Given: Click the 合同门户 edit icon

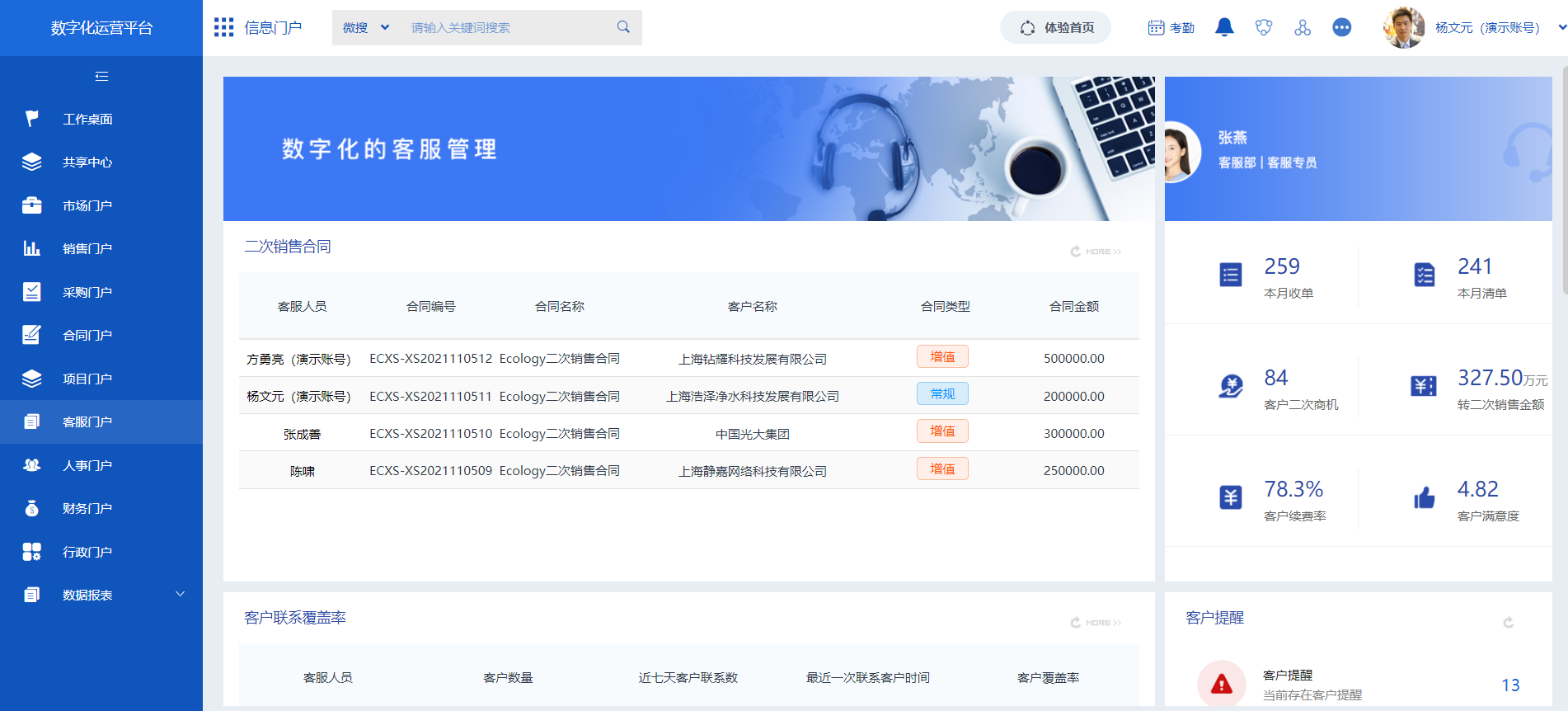Looking at the screenshot, I should [31, 335].
